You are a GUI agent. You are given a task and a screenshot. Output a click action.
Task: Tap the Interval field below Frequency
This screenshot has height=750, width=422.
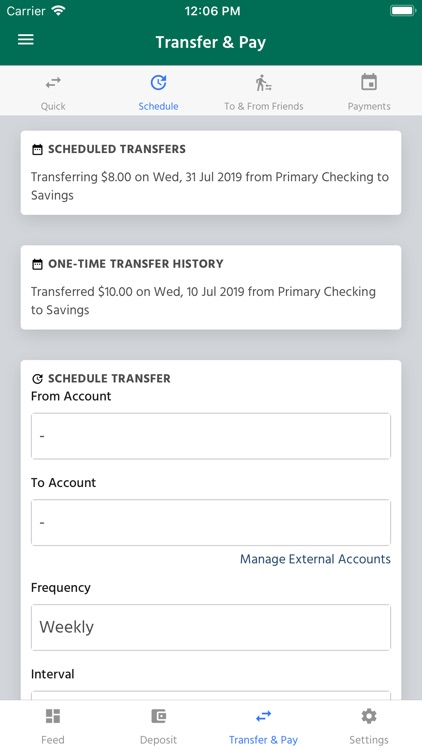click(x=211, y=695)
